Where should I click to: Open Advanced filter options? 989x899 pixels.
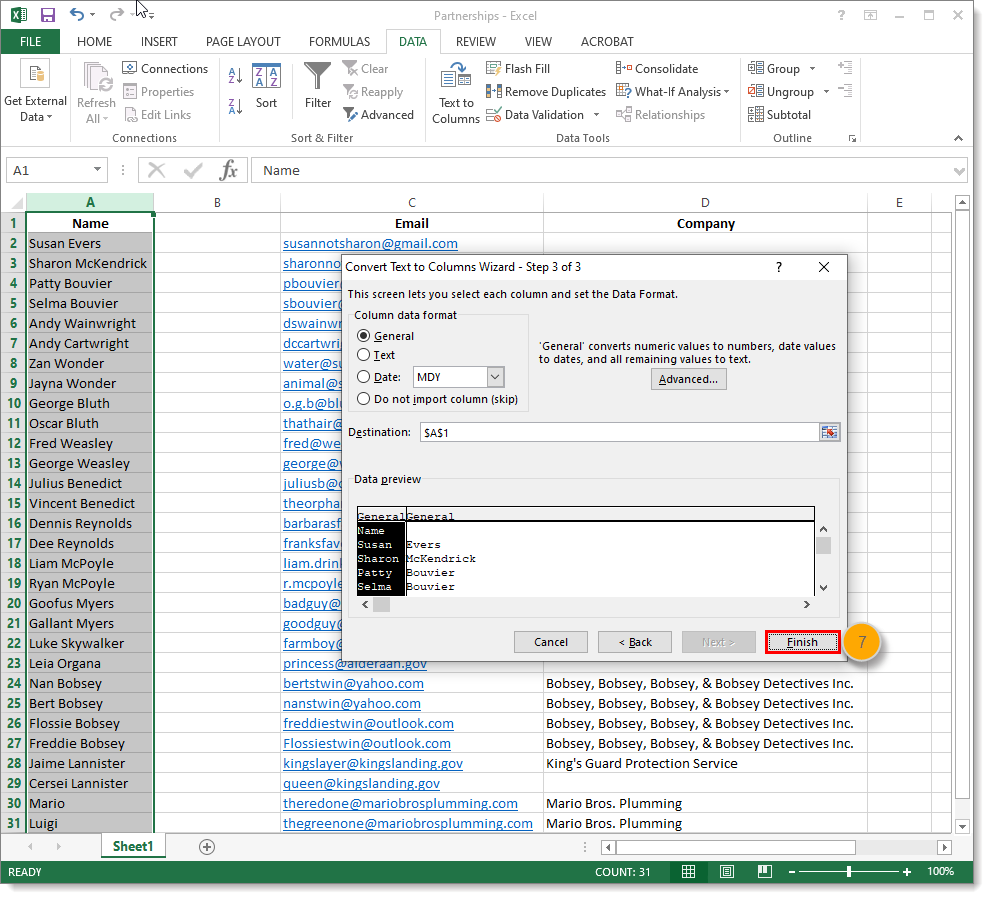[378, 115]
